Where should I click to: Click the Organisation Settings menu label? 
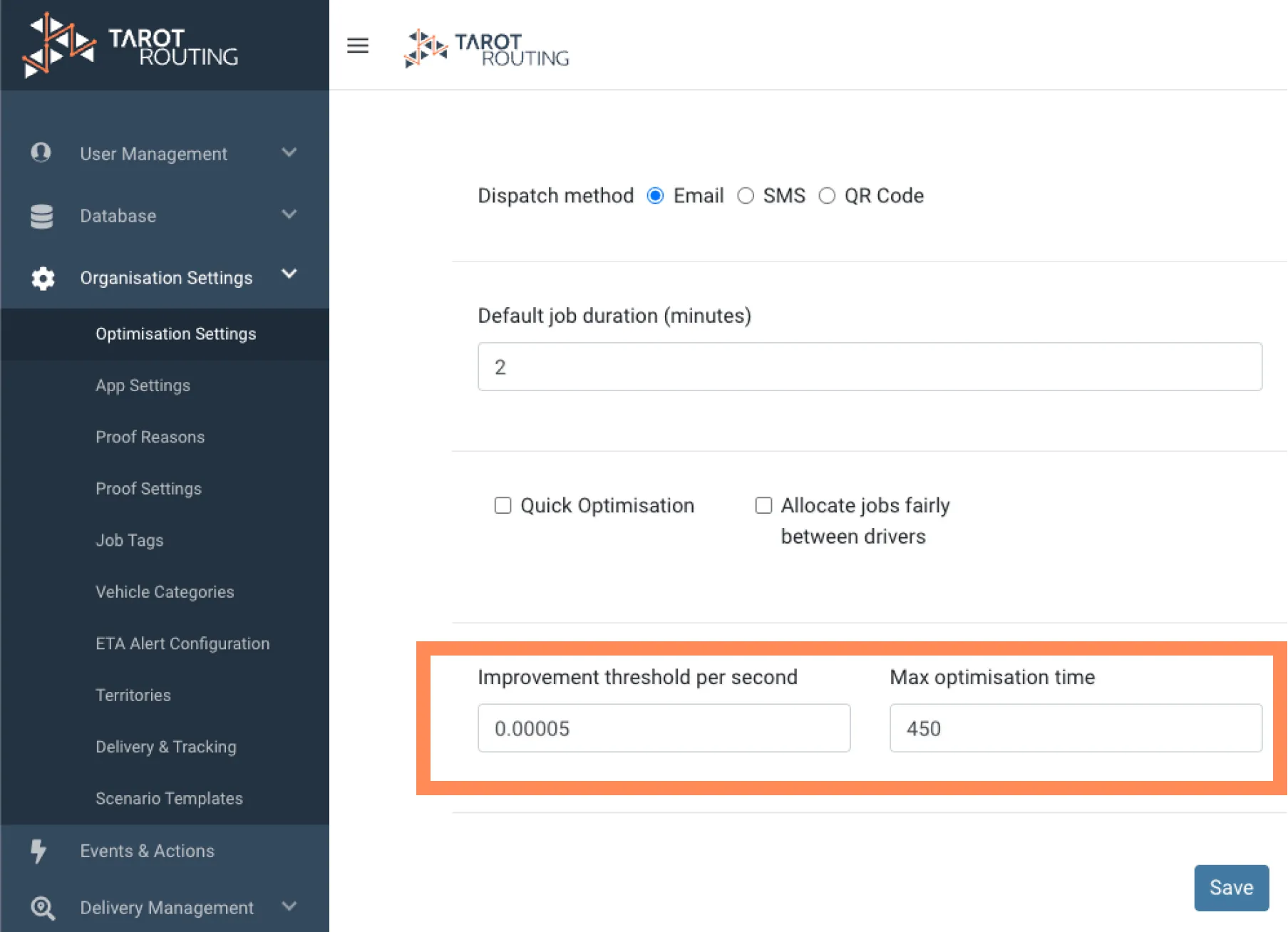tap(166, 278)
